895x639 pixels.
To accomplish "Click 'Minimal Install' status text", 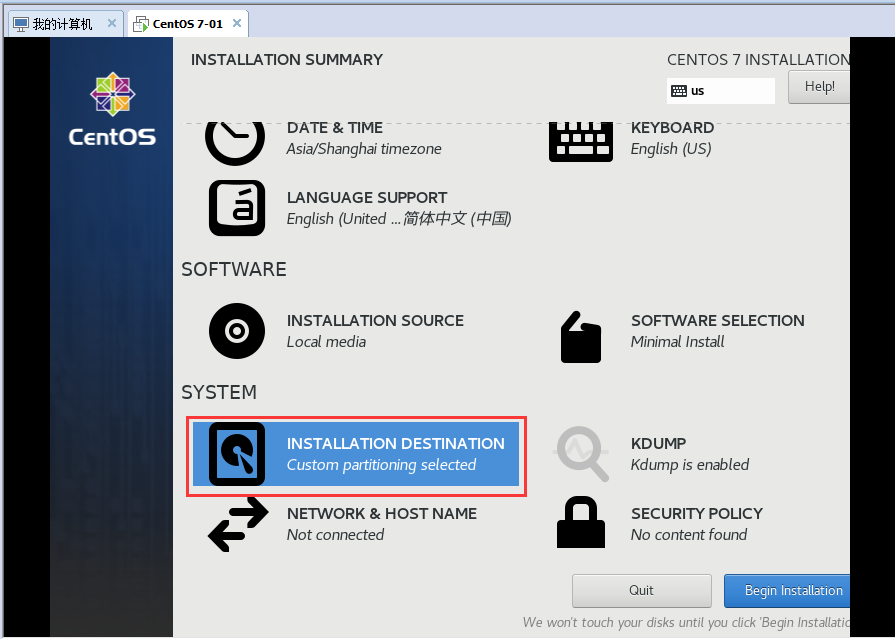I will point(678,342).
